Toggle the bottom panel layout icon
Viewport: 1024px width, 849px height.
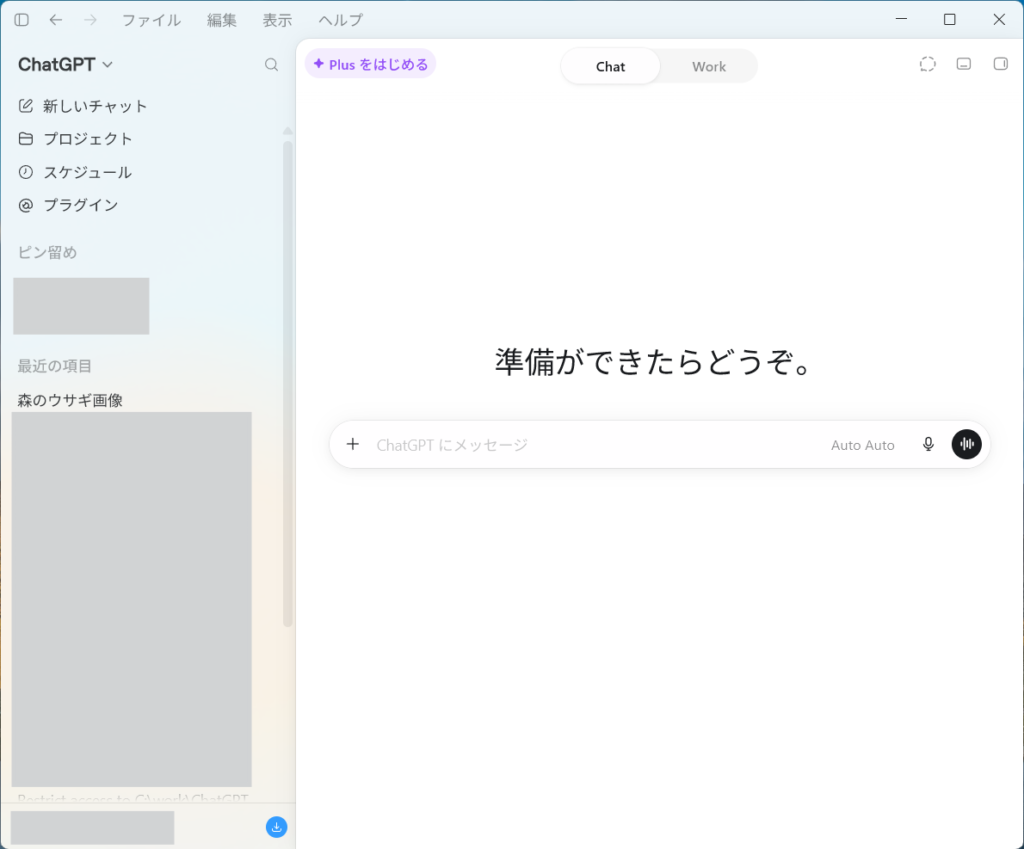click(x=964, y=64)
